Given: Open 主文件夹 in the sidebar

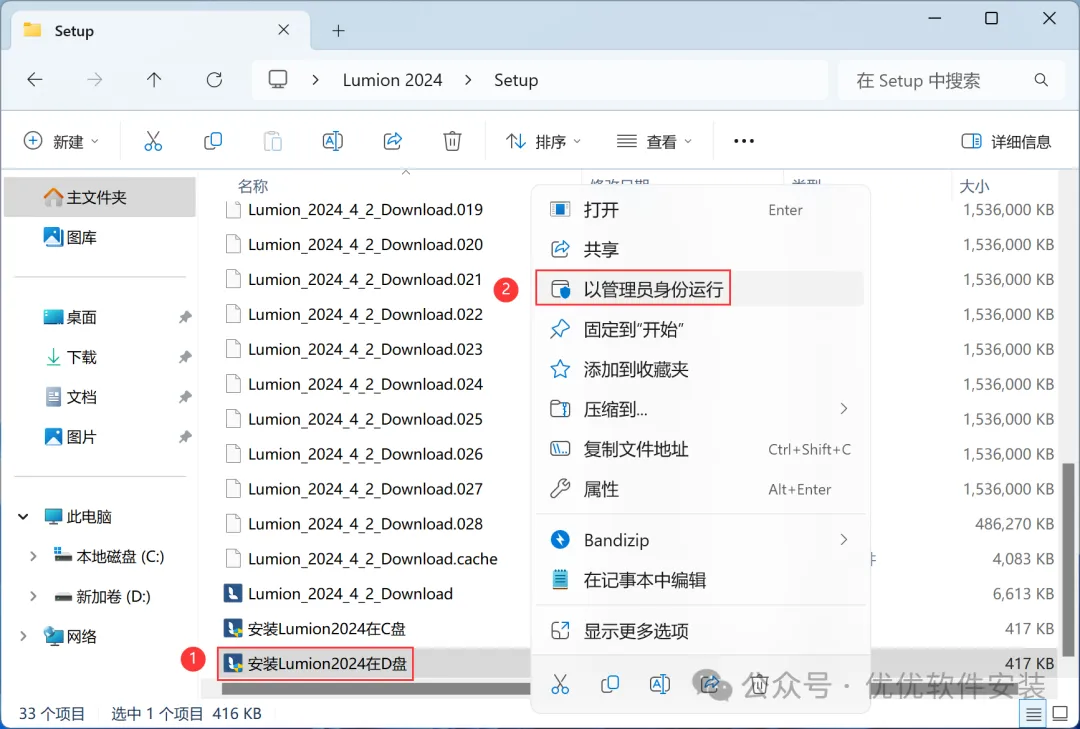Looking at the screenshot, I should (x=100, y=197).
